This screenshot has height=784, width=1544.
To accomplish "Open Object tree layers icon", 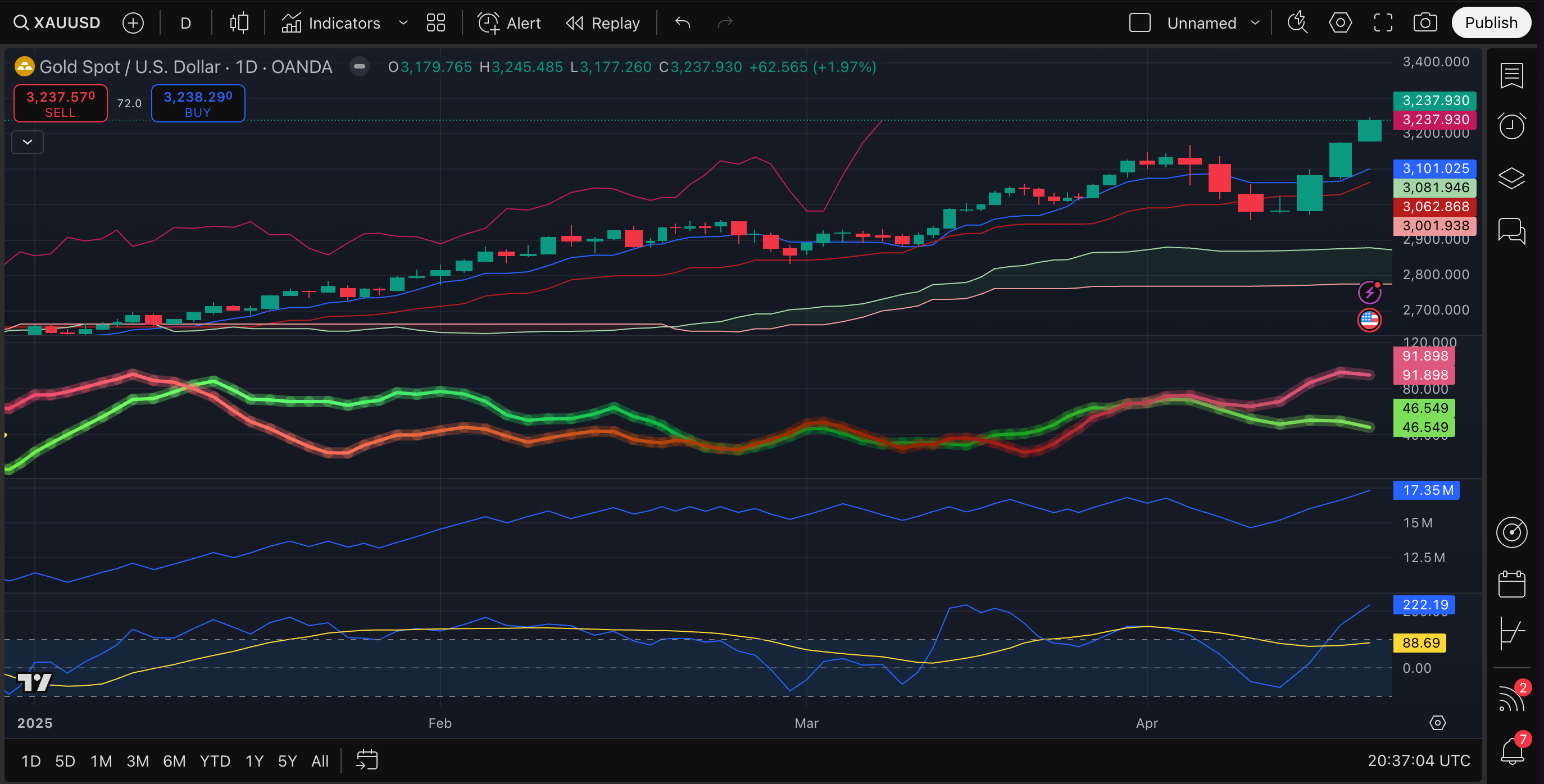I will pos(1511,178).
